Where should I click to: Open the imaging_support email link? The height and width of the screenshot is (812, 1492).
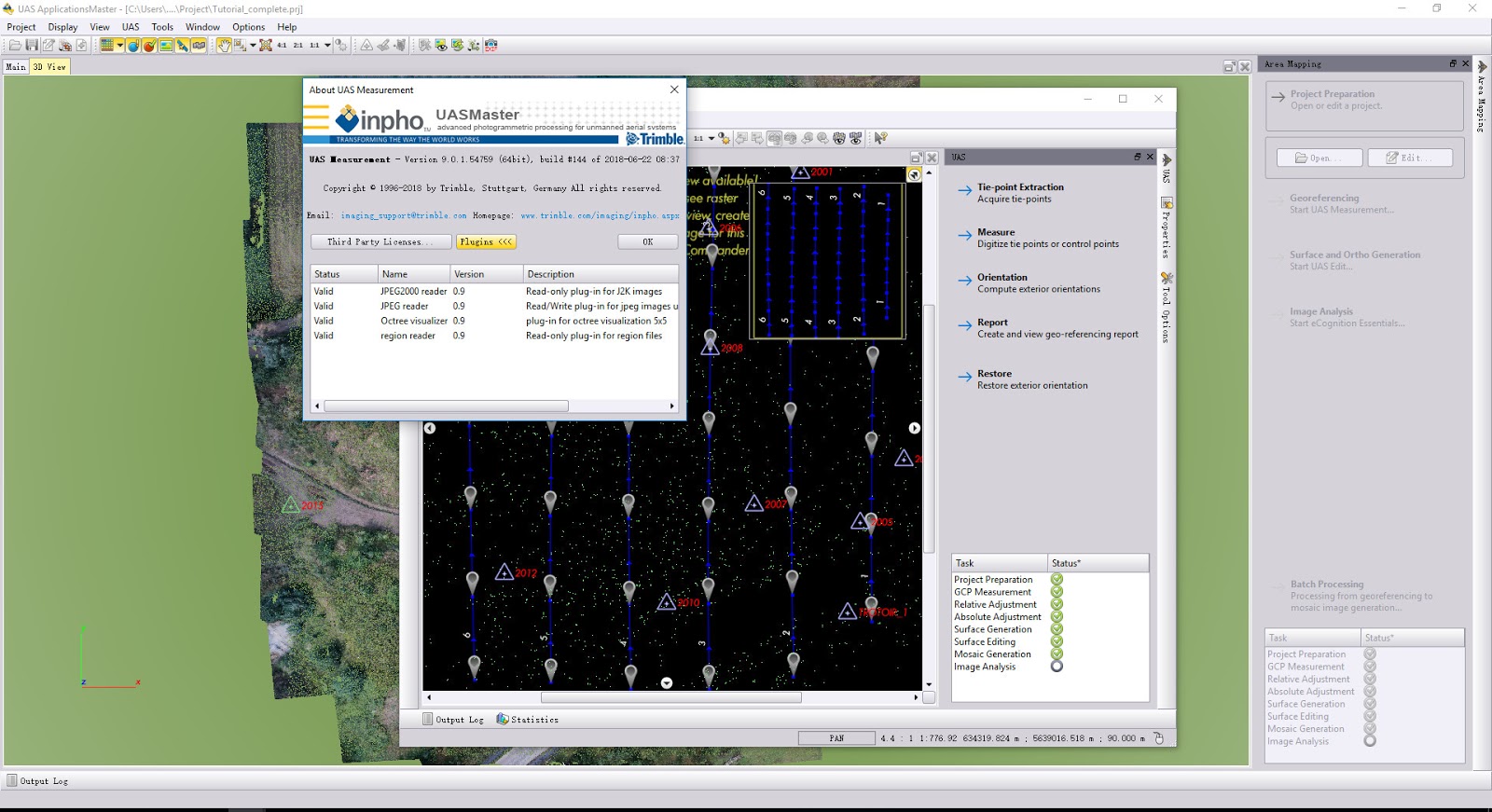[404, 215]
